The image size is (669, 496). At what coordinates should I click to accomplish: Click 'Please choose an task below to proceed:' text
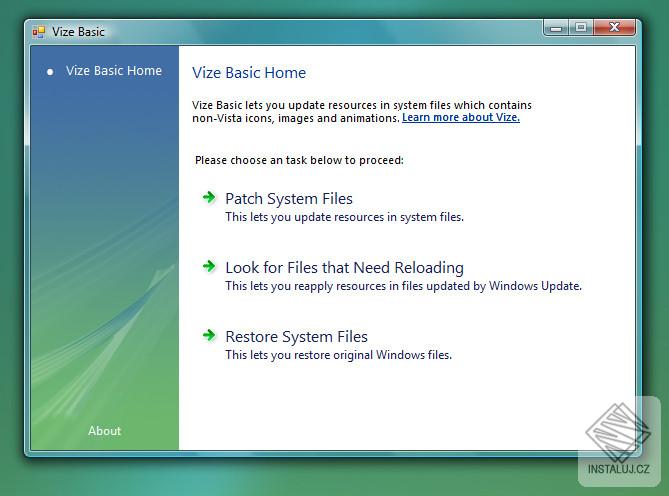pyautogui.click(x=299, y=160)
